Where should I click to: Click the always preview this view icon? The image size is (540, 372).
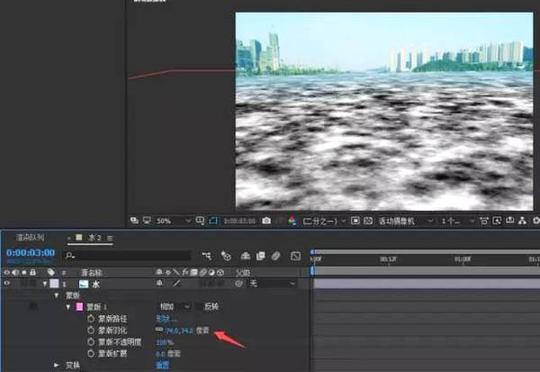point(134,220)
